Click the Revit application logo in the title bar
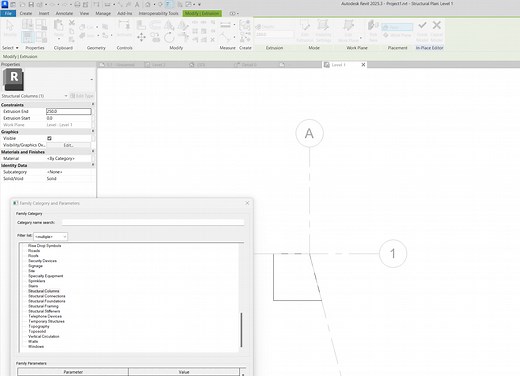520x376 pixels. click(5, 4)
